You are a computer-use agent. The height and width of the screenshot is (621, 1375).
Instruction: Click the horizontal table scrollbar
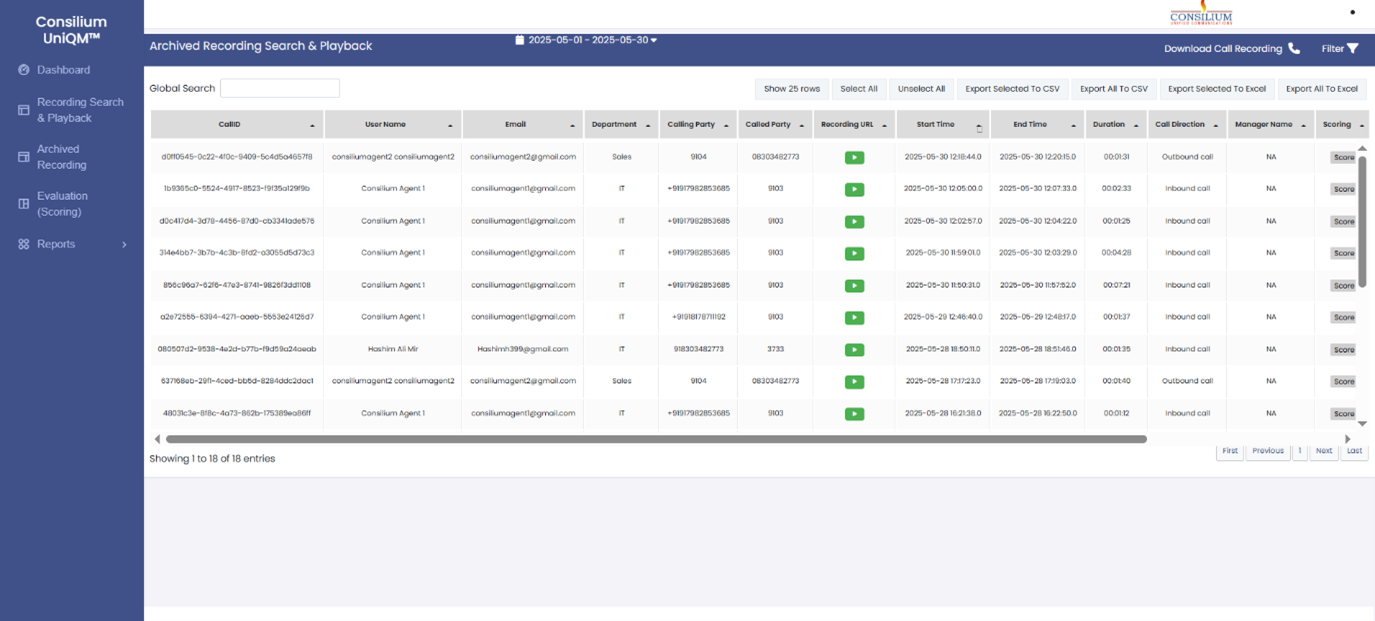click(x=655, y=439)
